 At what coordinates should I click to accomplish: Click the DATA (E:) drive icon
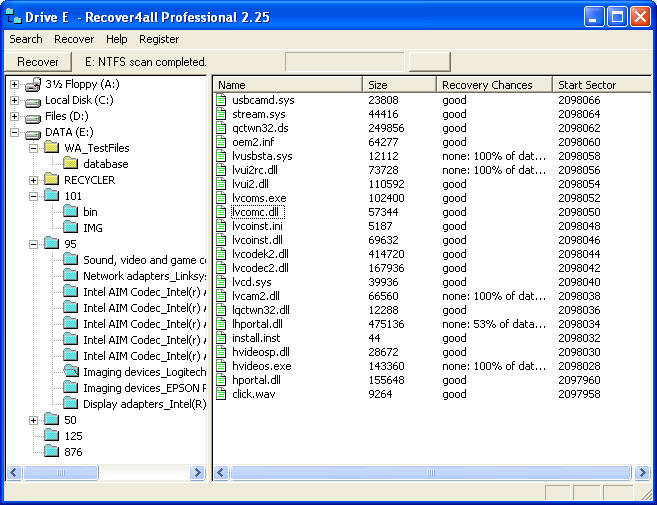click(33, 133)
